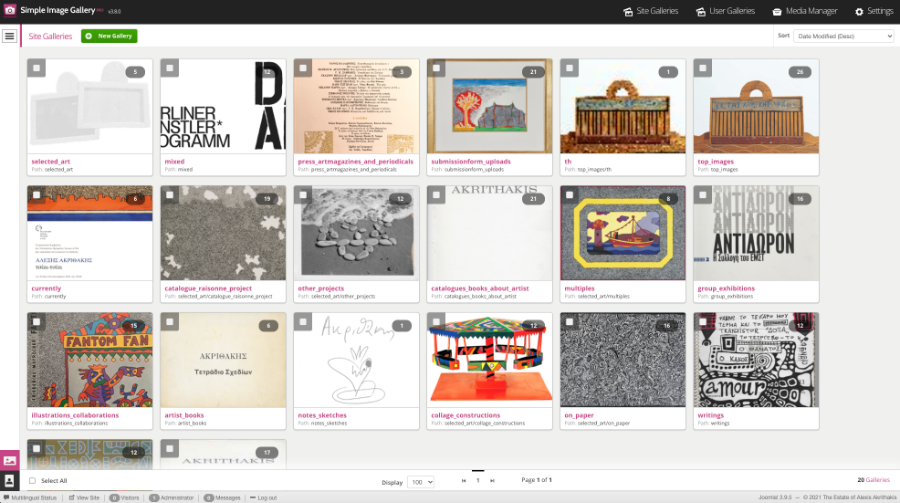Open View Site from status bar
Screen dimensions: 900x503
(x=84, y=498)
